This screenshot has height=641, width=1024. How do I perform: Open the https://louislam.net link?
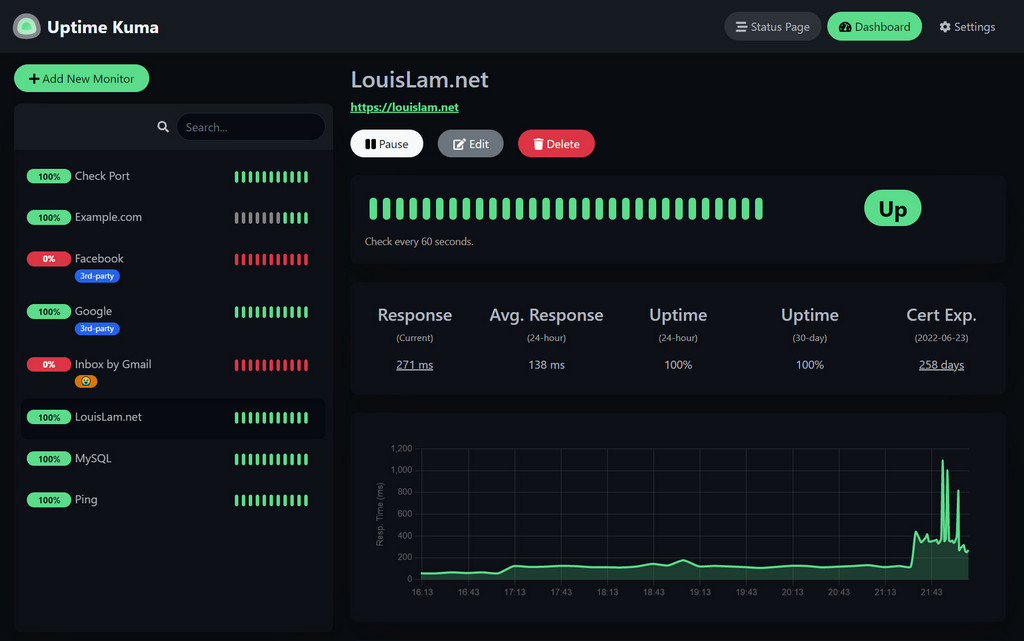click(404, 107)
